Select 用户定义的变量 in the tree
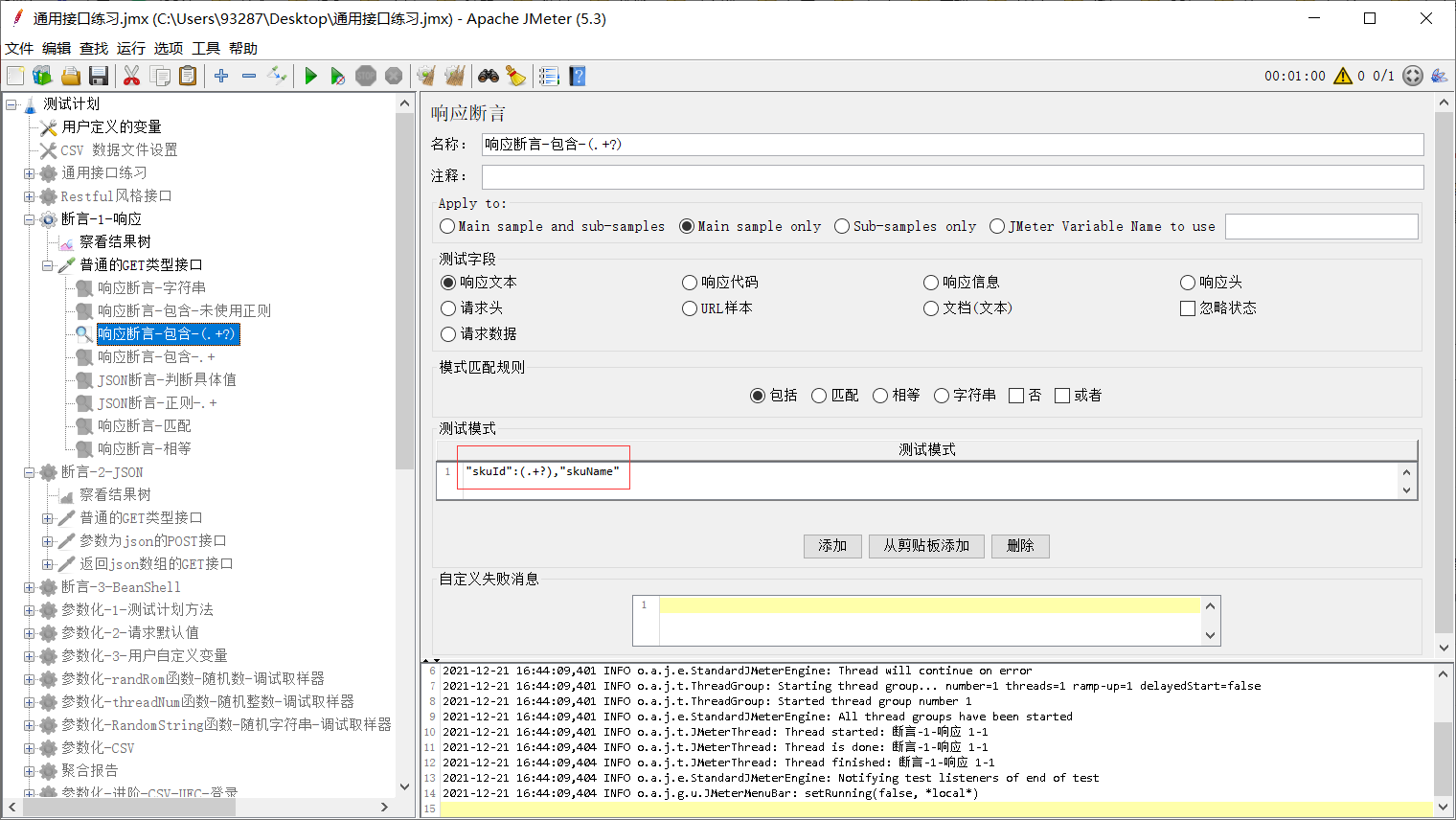This screenshot has height=820, width=1456. point(111,126)
